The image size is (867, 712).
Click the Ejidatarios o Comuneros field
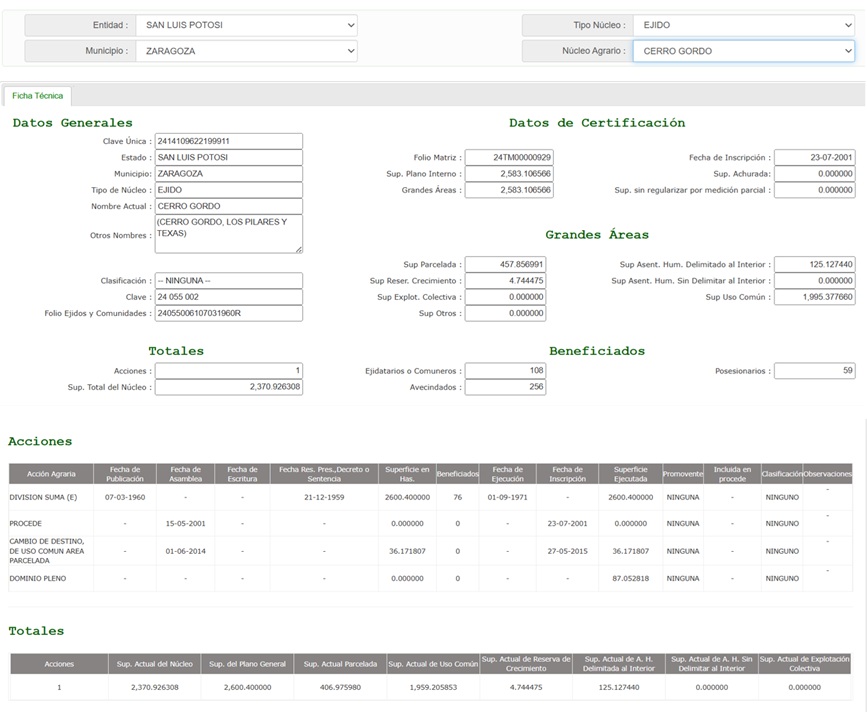[505, 370]
